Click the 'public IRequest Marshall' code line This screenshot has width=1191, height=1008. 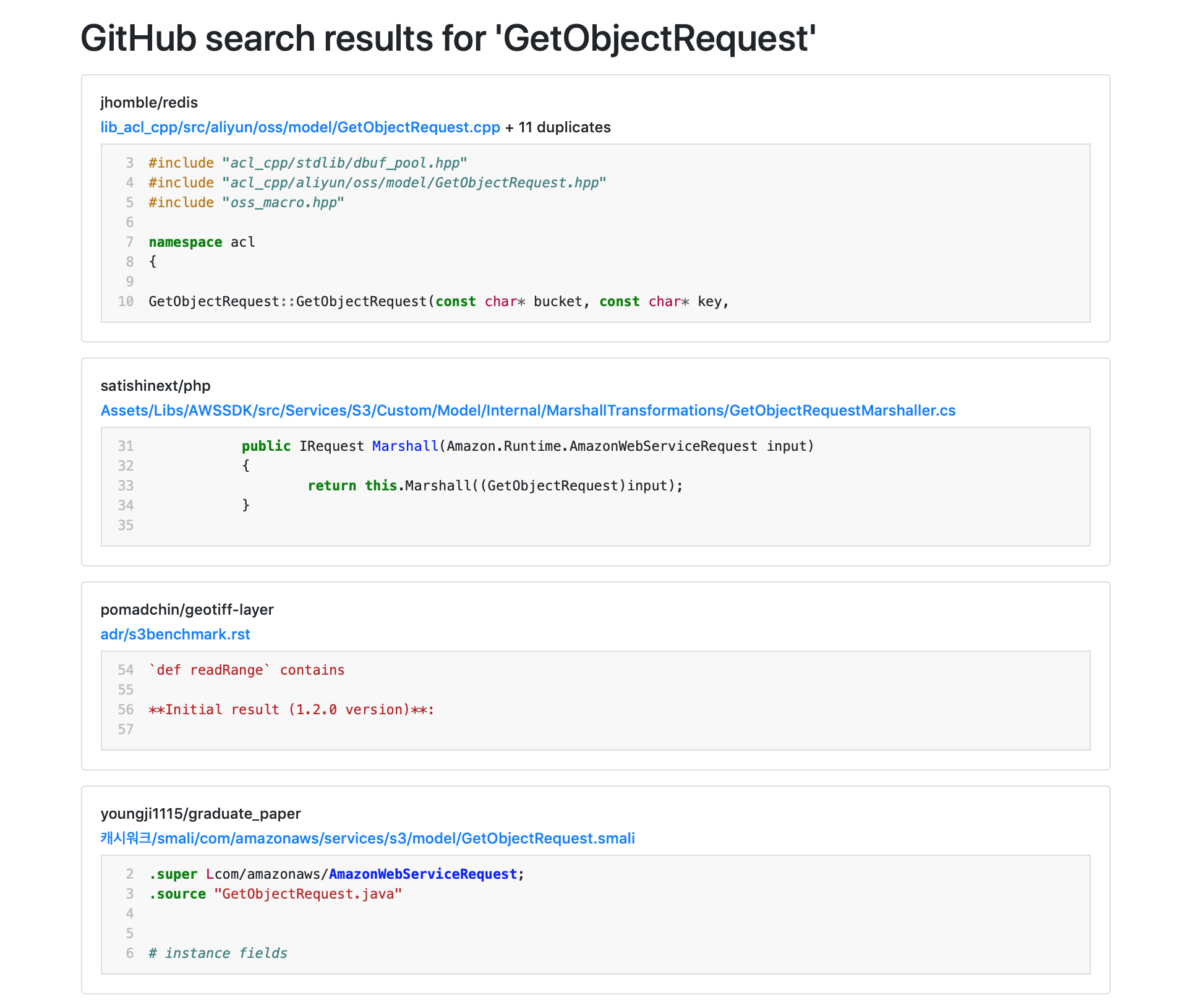(528, 446)
